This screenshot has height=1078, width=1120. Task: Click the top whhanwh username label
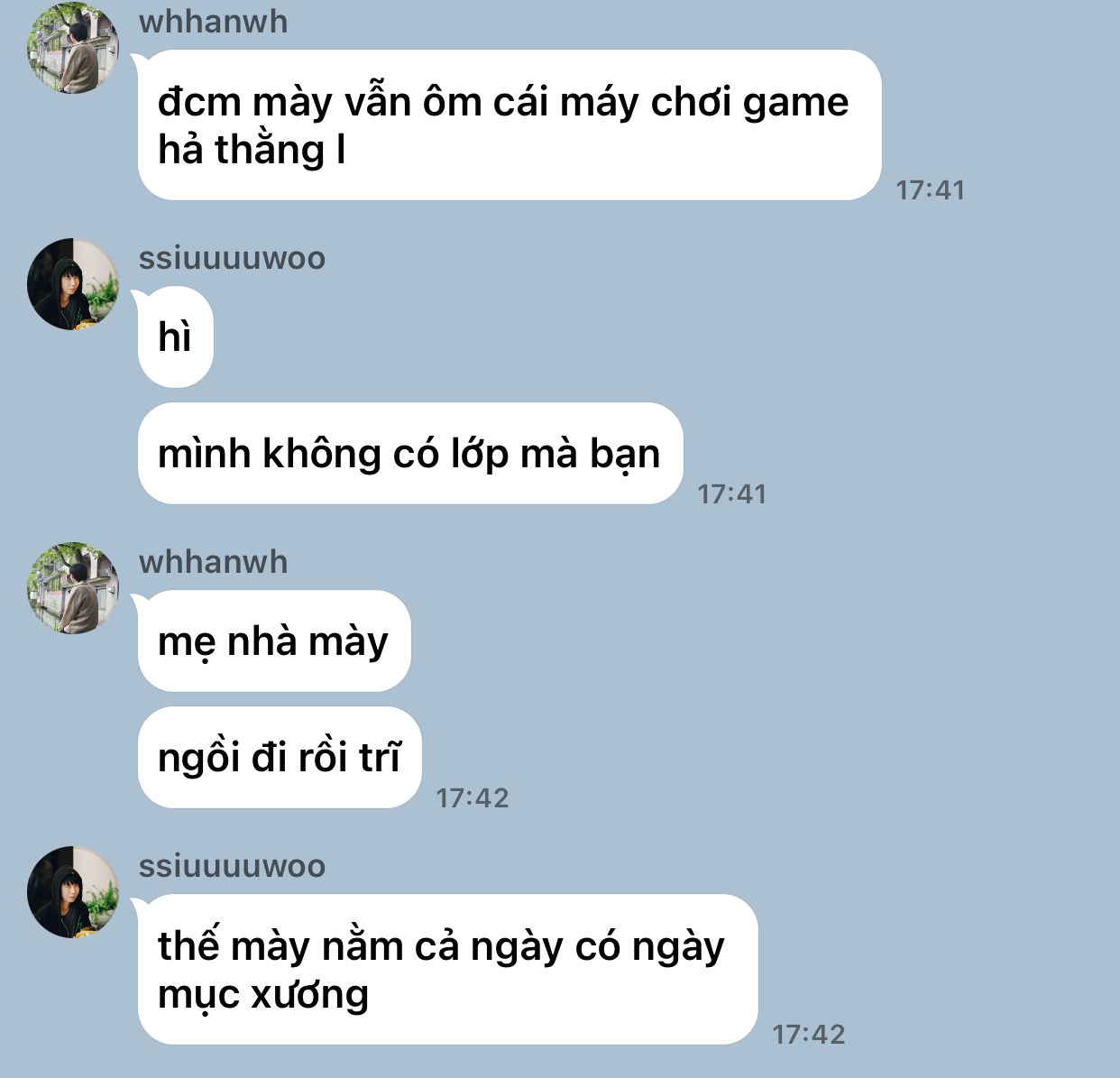click(213, 21)
